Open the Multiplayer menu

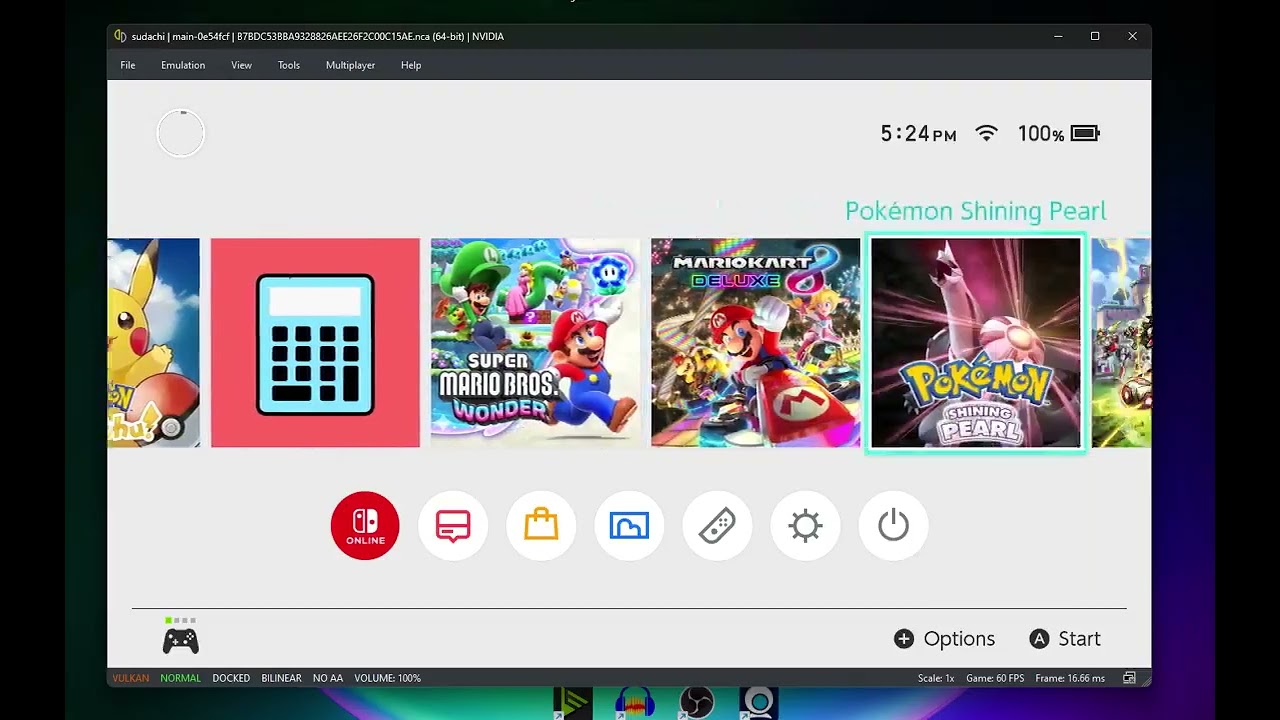coord(350,65)
